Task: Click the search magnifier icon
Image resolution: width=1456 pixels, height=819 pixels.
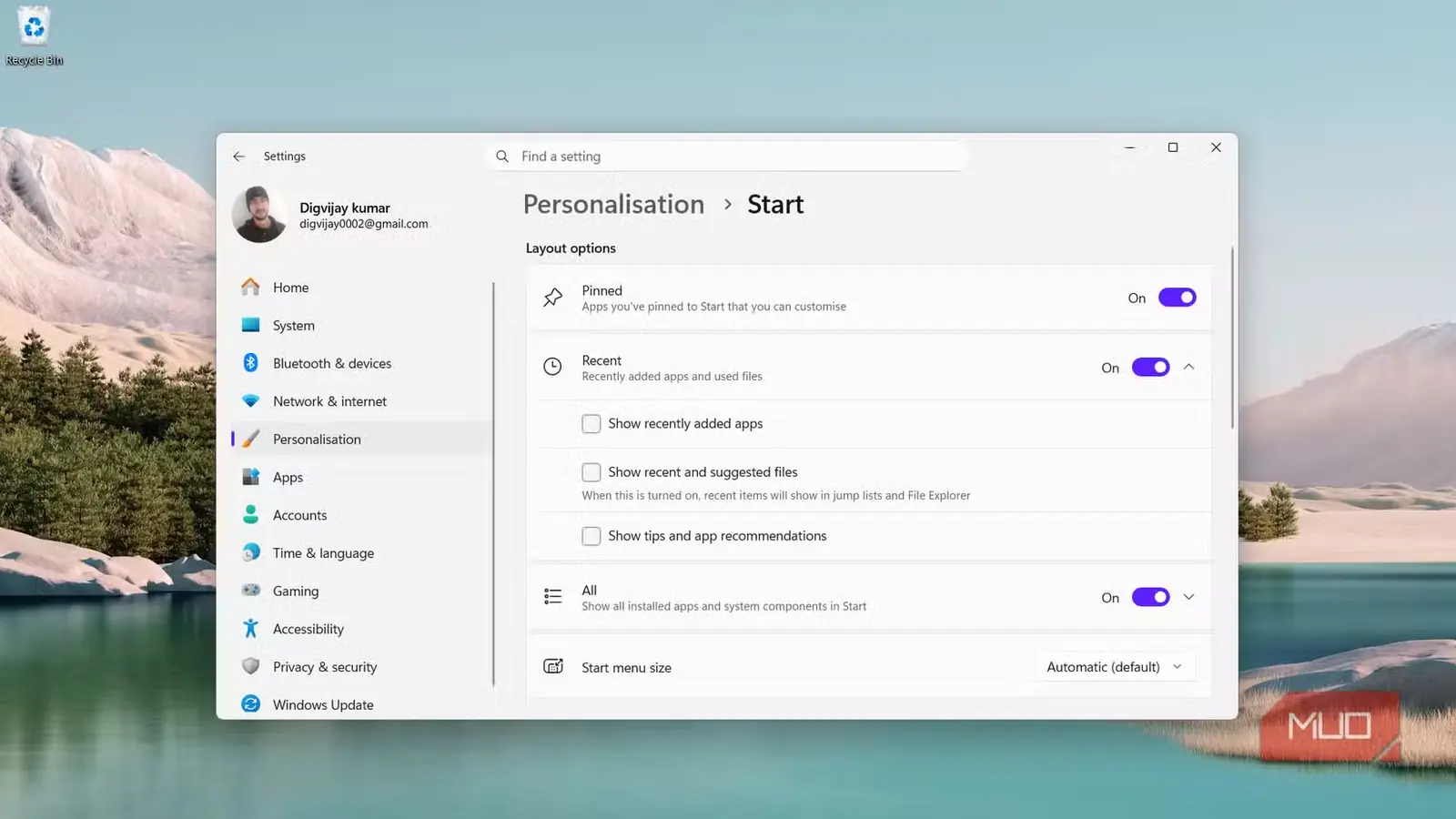Action: pyautogui.click(x=502, y=157)
